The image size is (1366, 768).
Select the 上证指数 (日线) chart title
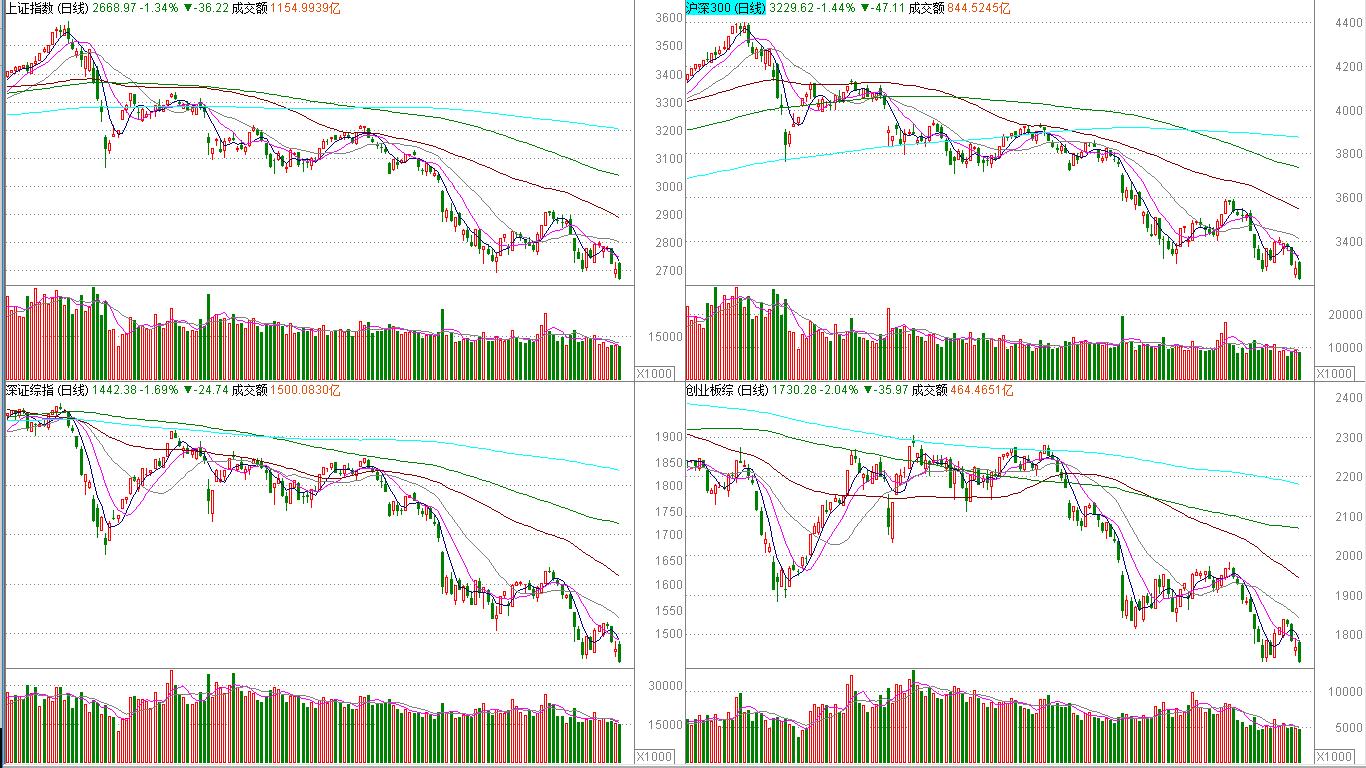tap(47, 8)
